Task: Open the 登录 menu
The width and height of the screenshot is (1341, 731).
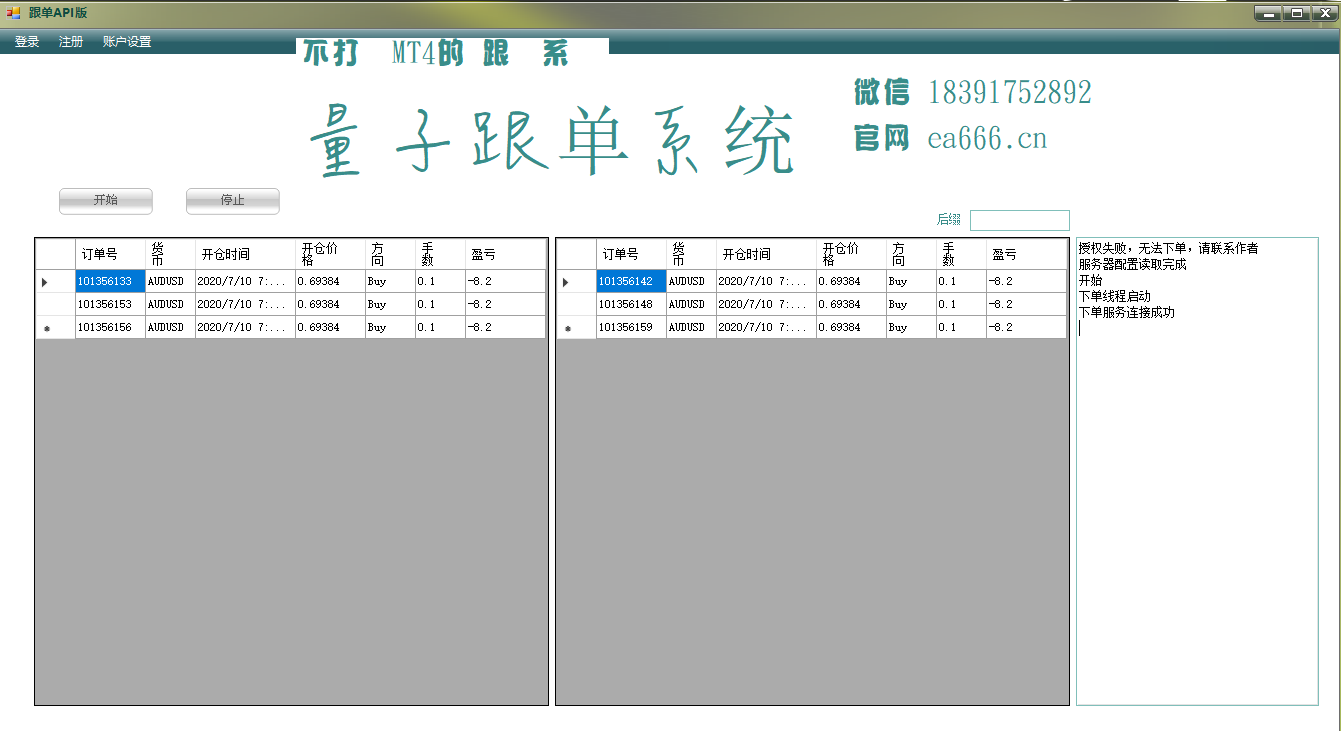Action: pos(27,42)
